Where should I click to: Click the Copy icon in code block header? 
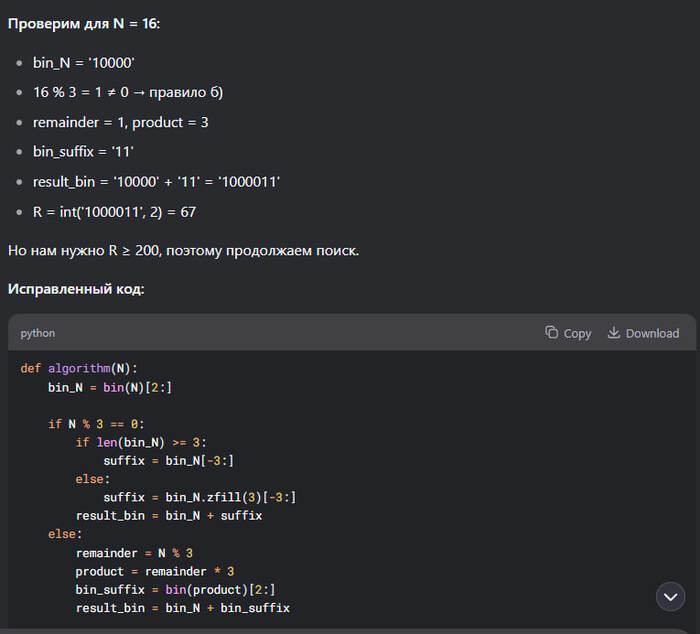click(551, 333)
